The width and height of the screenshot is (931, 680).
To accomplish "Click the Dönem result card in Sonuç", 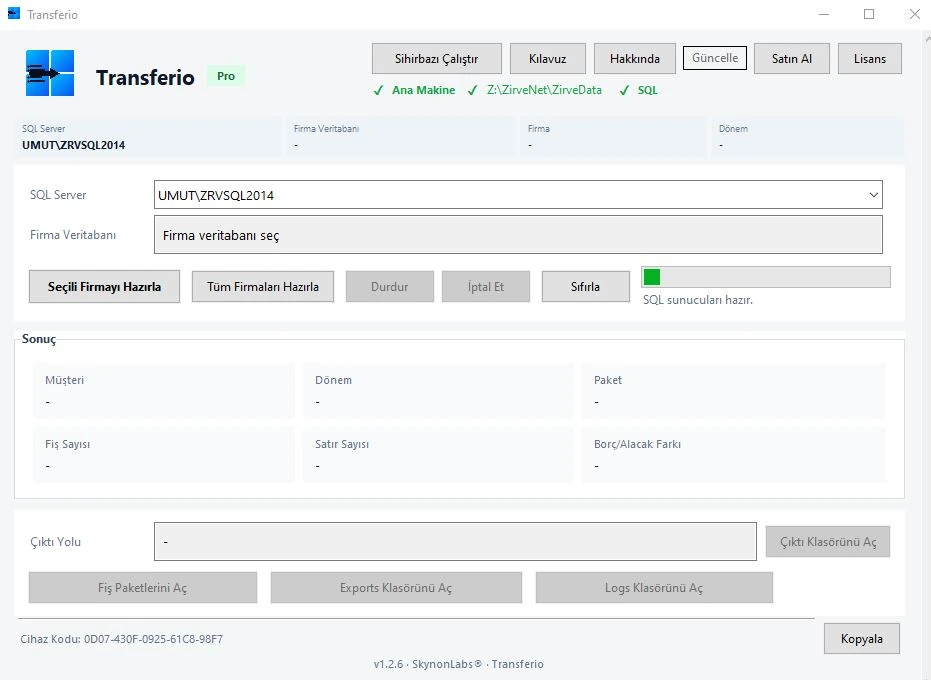I will (438, 391).
